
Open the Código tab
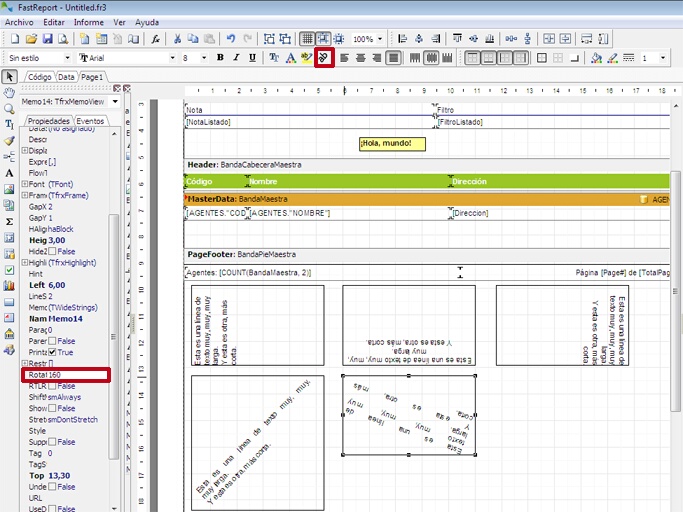click(x=39, y=76)
